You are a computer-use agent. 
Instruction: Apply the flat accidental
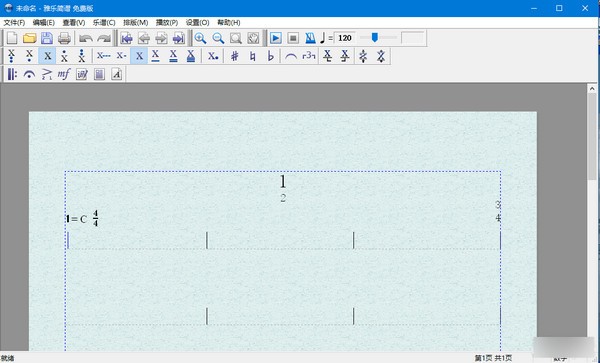(270, 56)
